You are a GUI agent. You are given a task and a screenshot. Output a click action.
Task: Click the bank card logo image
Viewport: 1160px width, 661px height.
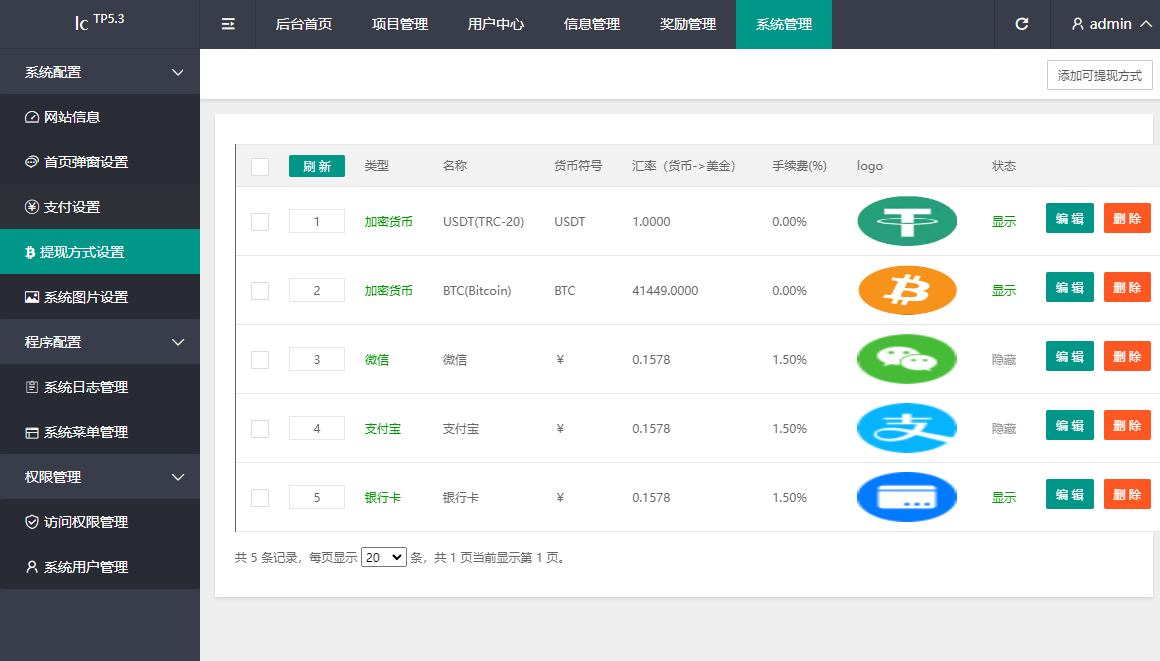[907, 497]
